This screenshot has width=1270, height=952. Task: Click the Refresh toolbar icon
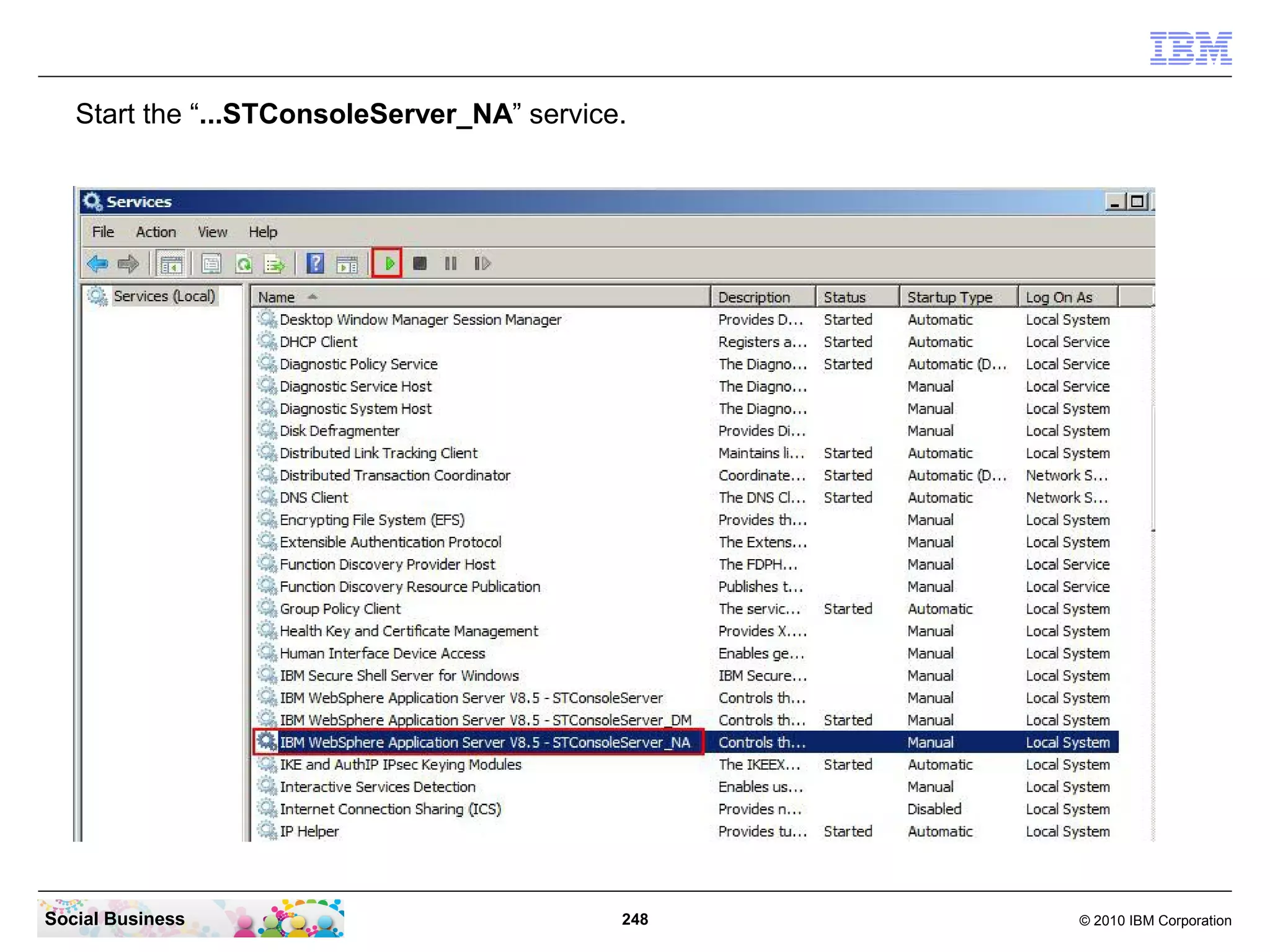244,265
